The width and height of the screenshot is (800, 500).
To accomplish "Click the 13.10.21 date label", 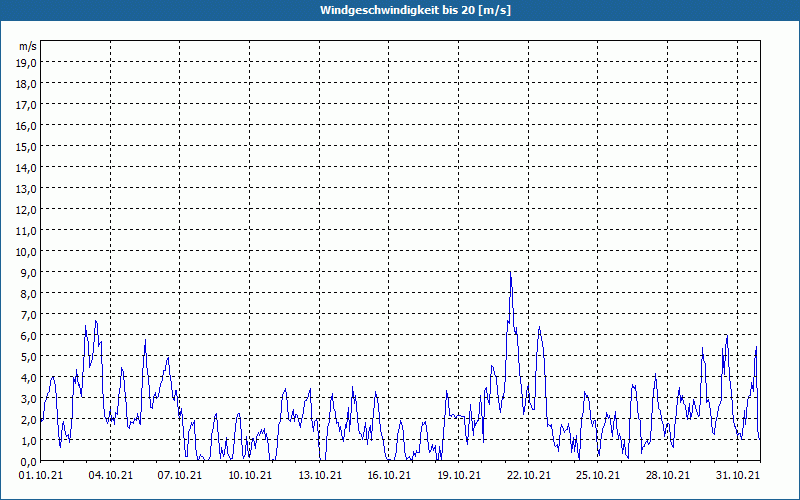I will coord(320,475).
